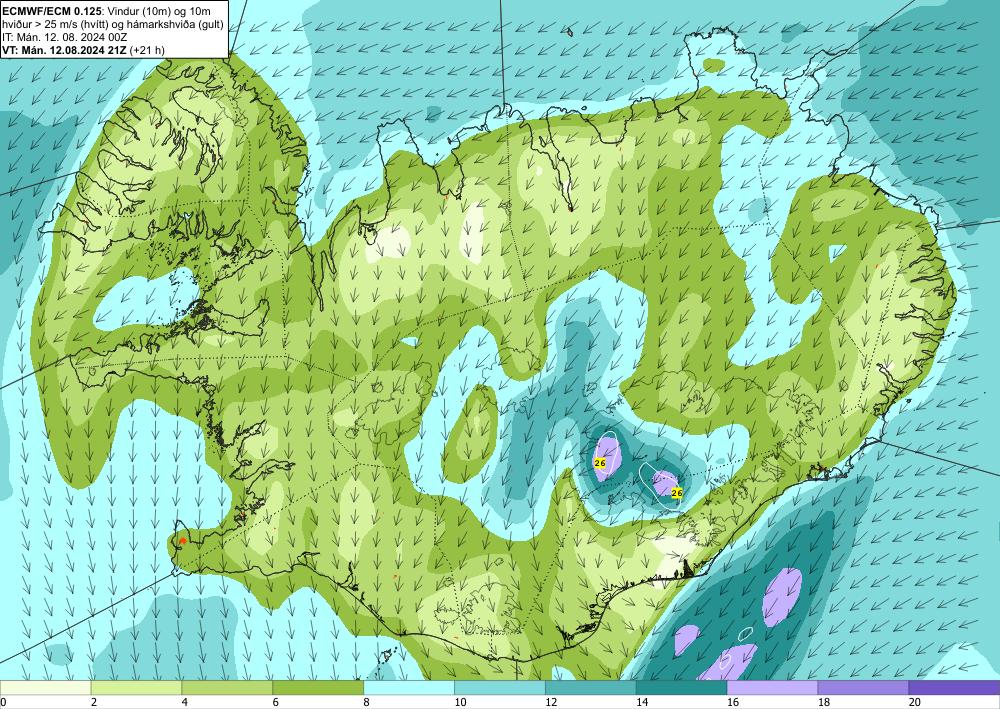Click the darkest purple swatch above 20
The width and height of the screenshot is (1000, 709).
coord(954,688)
